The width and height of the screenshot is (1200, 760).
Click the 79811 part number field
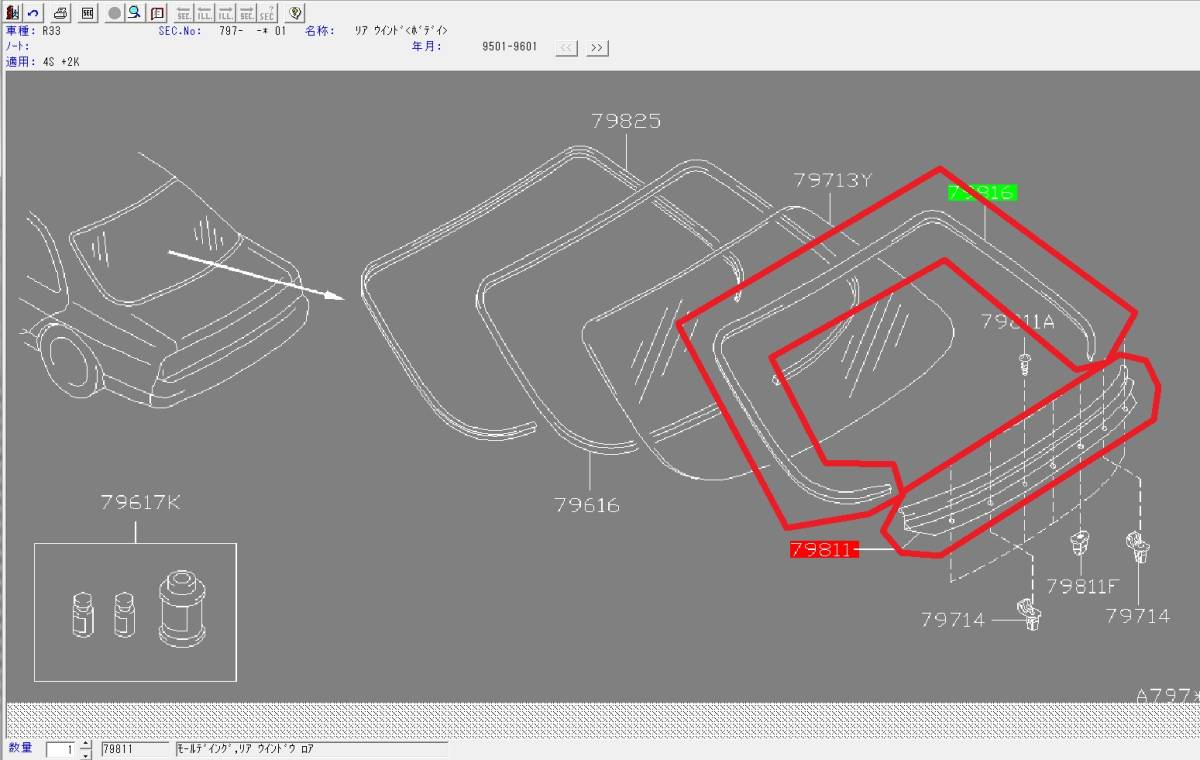pos(135,750)
